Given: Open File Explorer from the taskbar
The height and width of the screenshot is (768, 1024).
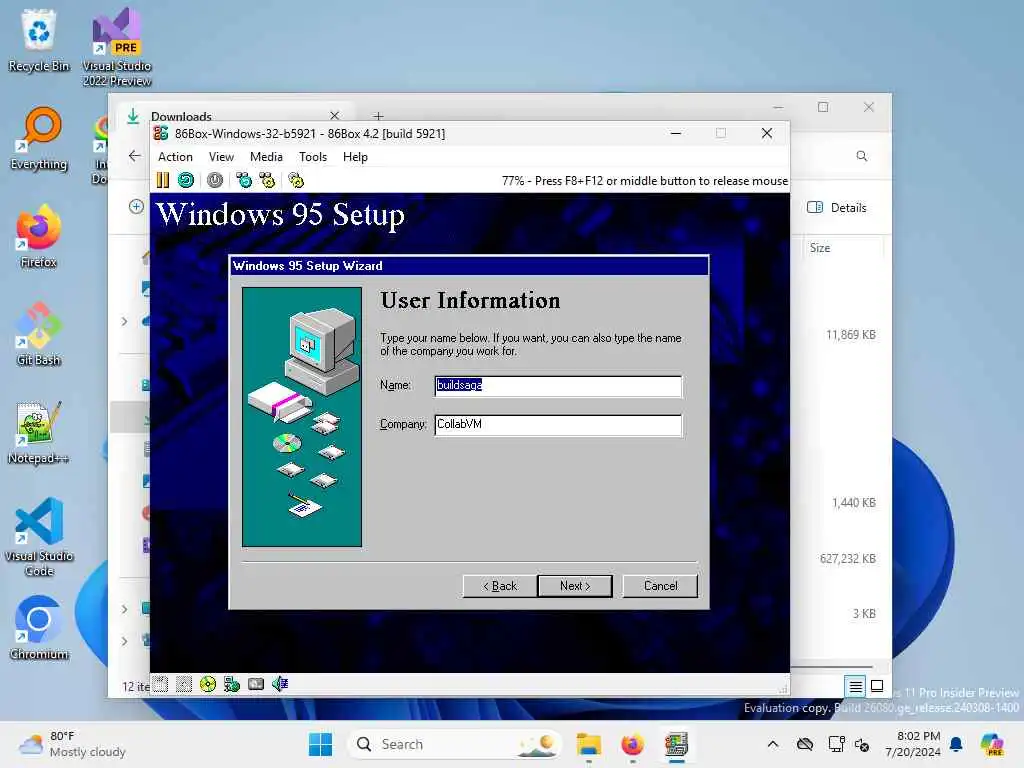Looking at the screenshot, I should (x=588, y=744).
